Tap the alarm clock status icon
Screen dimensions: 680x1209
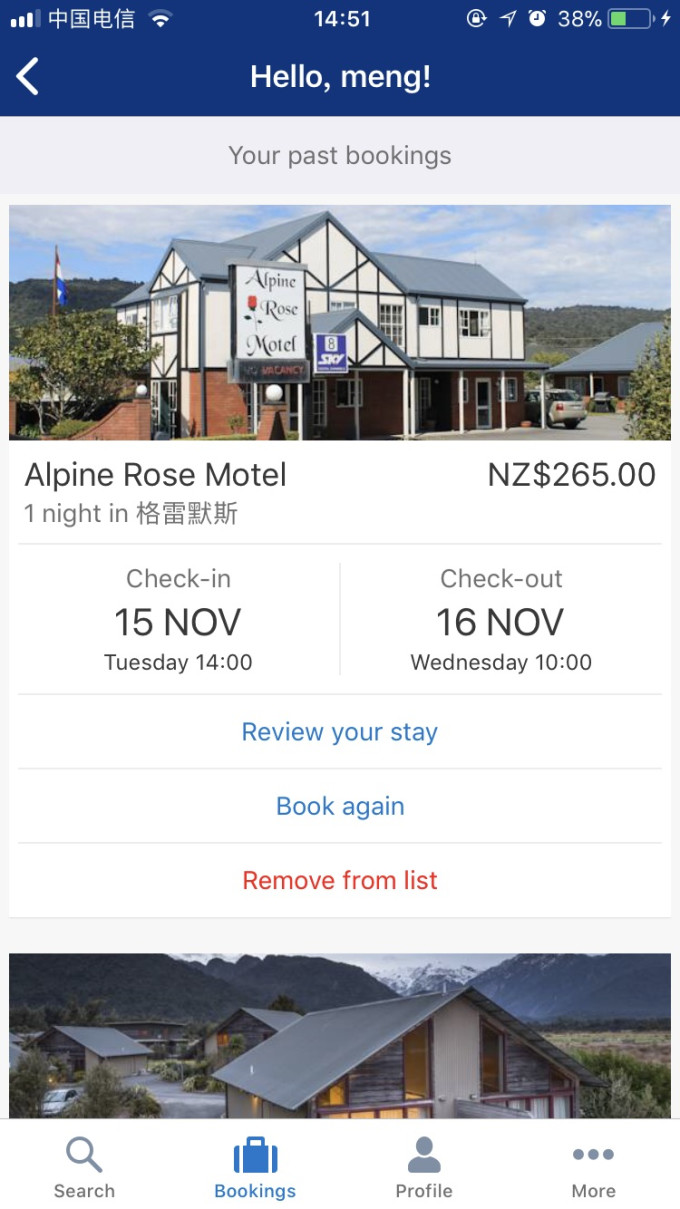[x=537, y=19]
